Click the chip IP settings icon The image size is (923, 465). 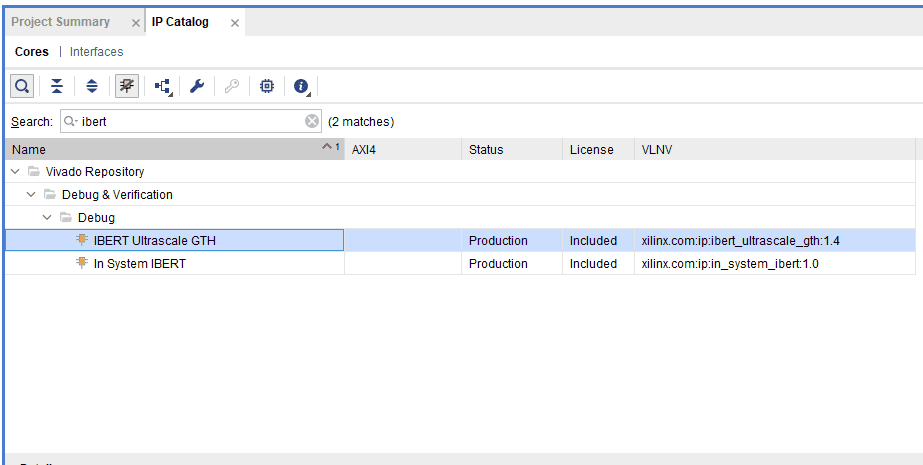point(266,87)
